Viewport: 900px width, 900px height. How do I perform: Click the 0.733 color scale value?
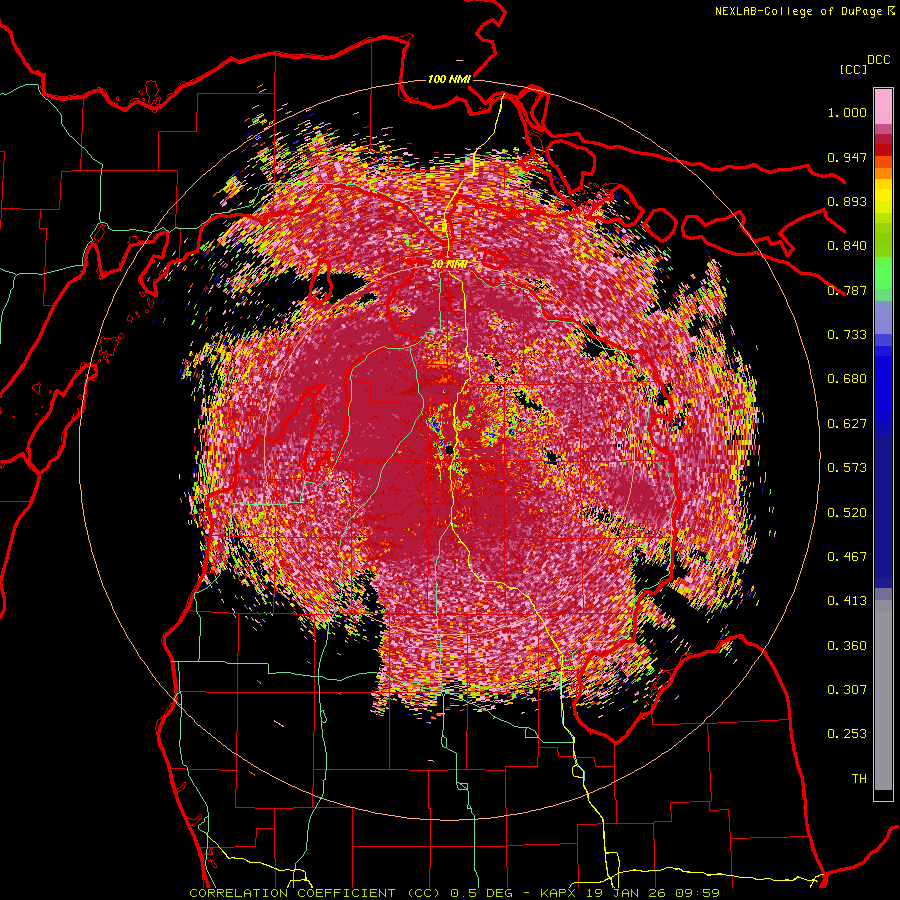(x=847, y=335)
